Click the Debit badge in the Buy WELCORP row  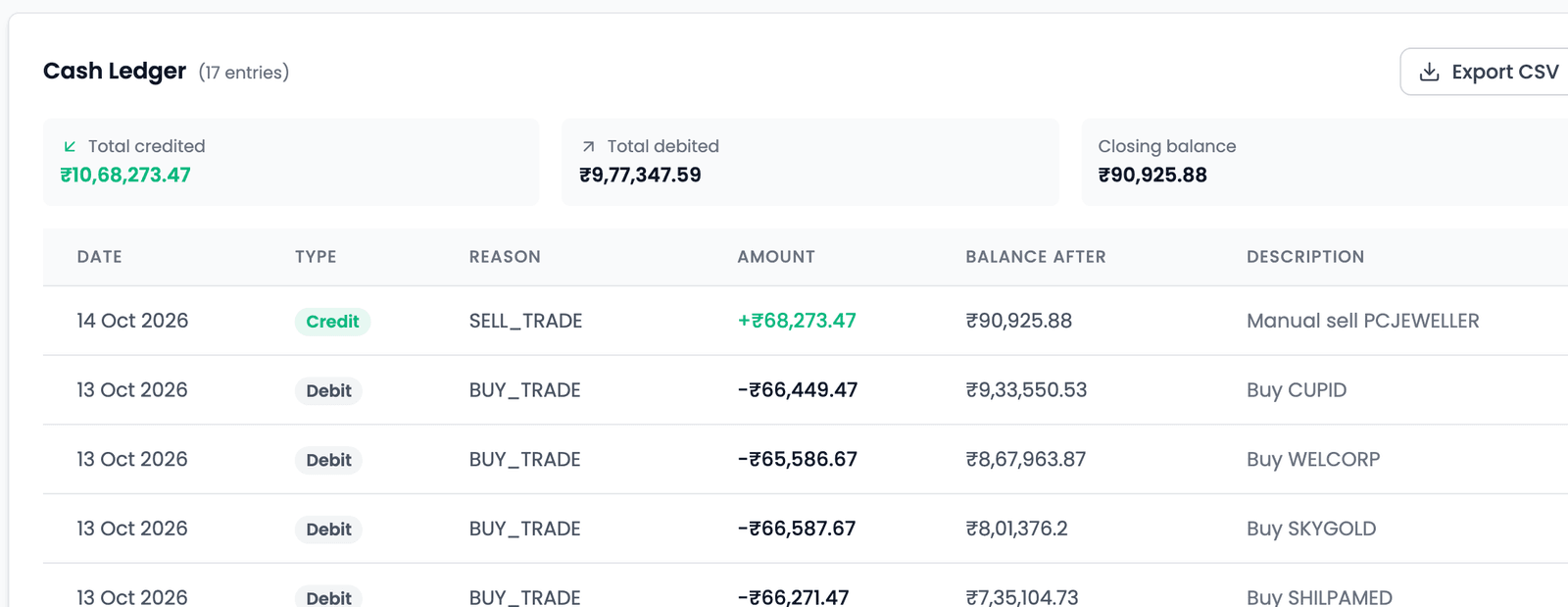(x=328, y=461)
